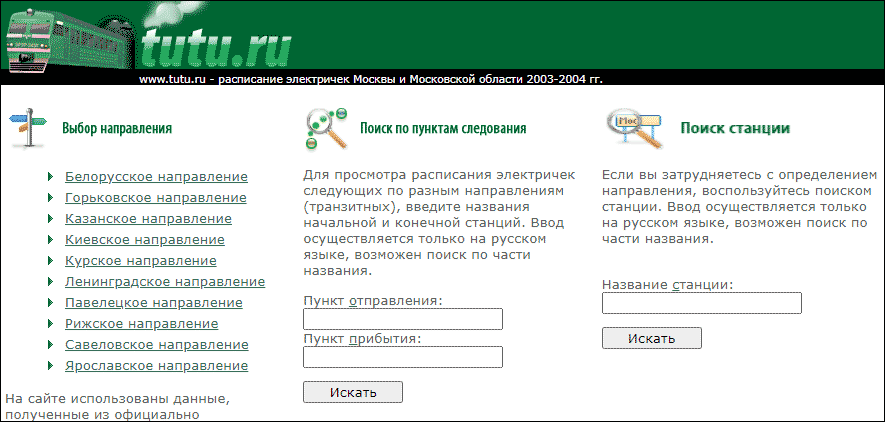The image size is (885, 422).
Task: Focus the Название станции input field
Action: pos(702,303)
